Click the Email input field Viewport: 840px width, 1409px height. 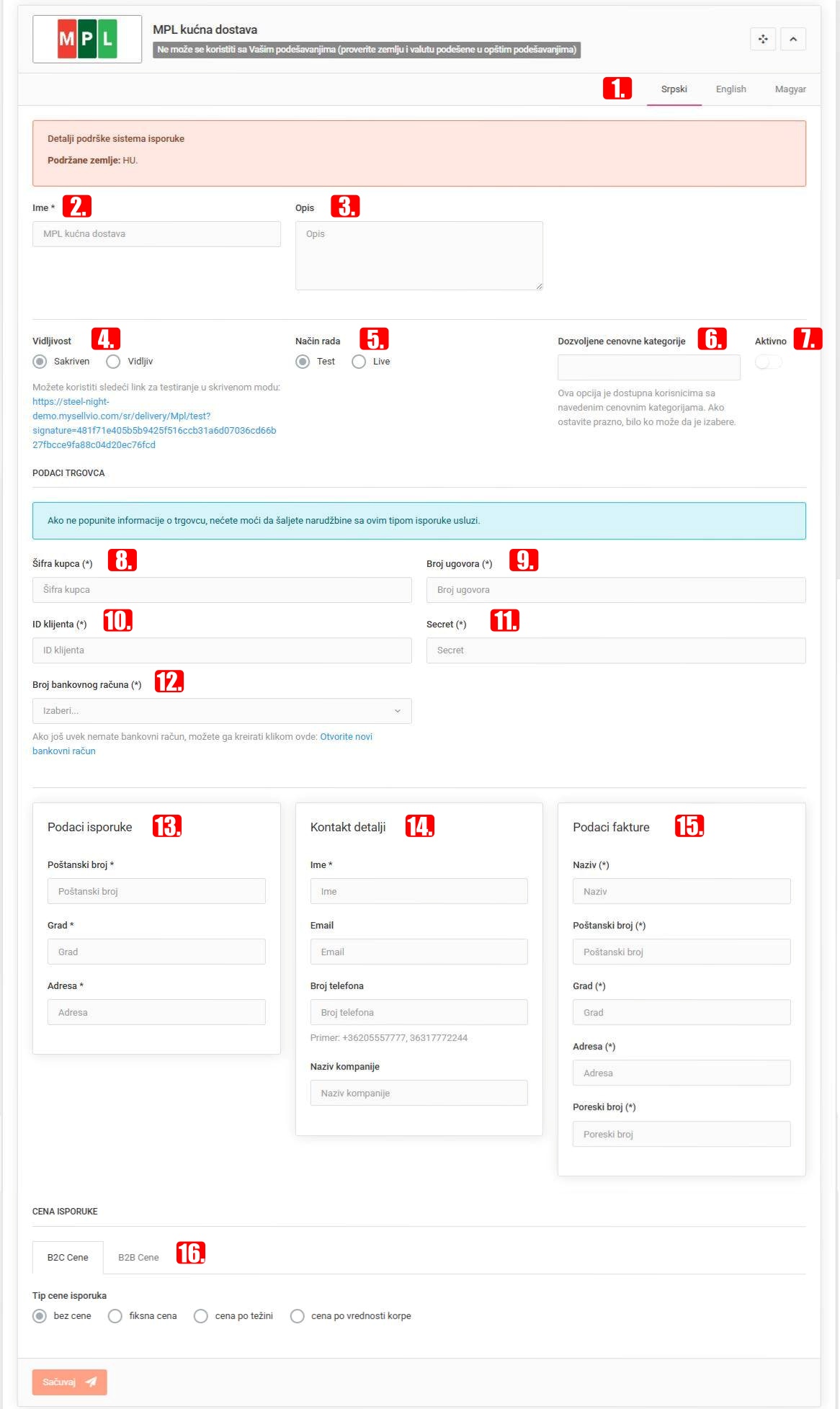[419, 952]
